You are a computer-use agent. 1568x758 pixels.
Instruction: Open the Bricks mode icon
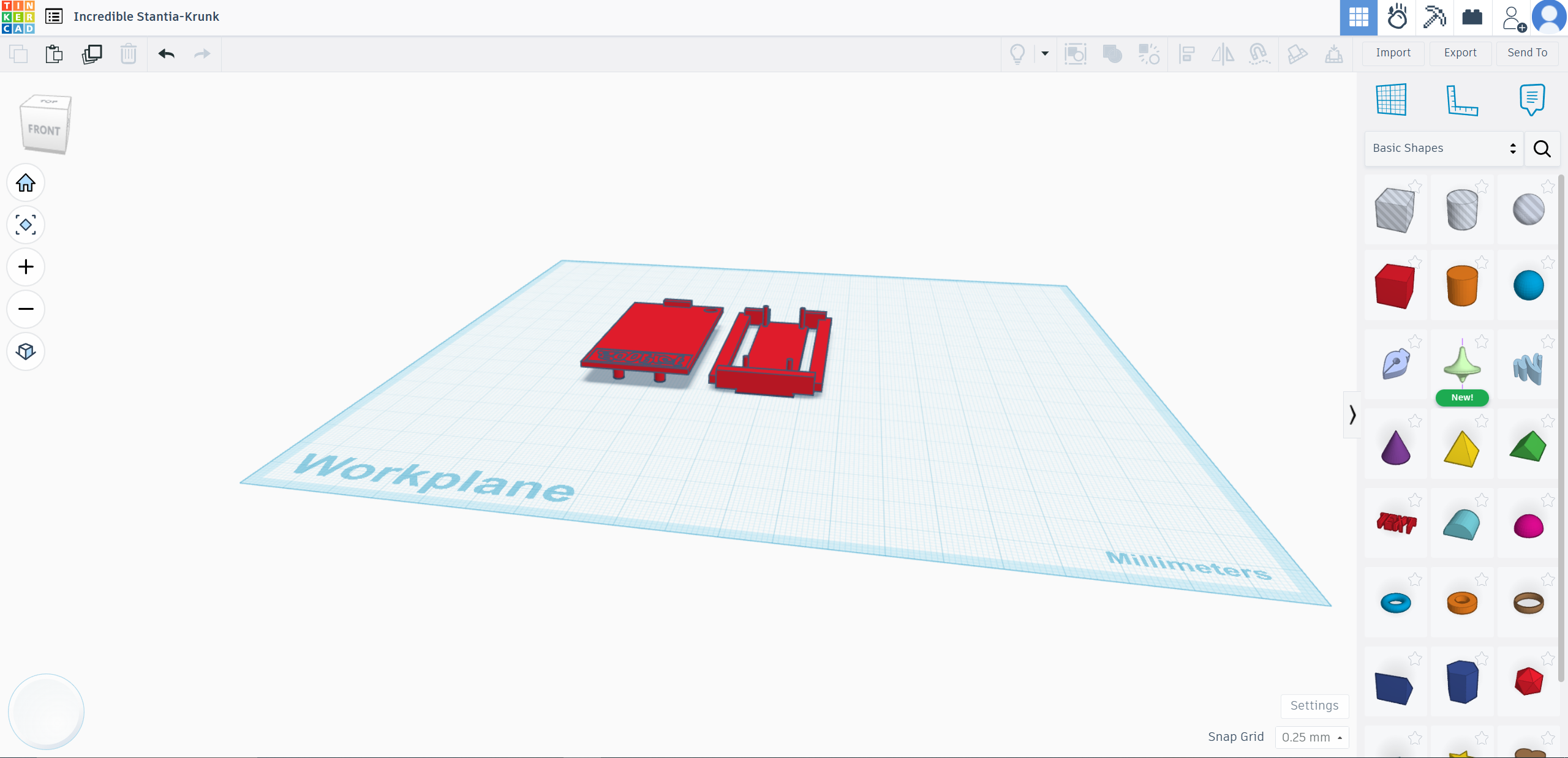[x=1472, y=17]
